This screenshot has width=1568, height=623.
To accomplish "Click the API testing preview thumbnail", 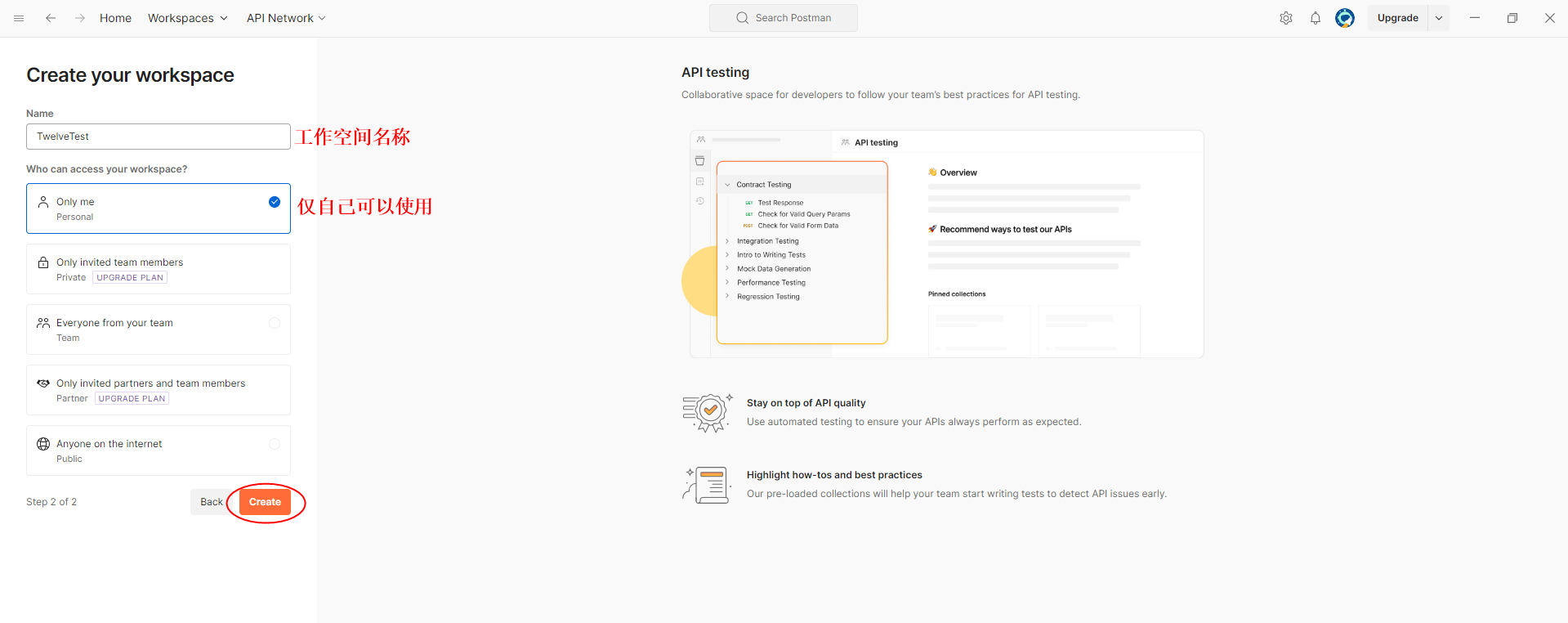I will 946,244.
